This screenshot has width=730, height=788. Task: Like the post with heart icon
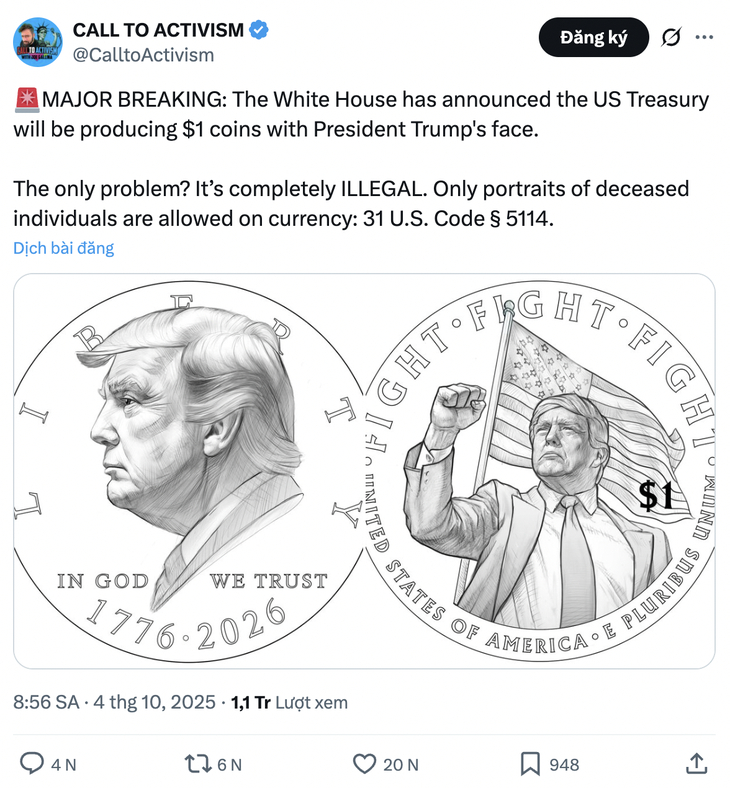click(364, 764)
